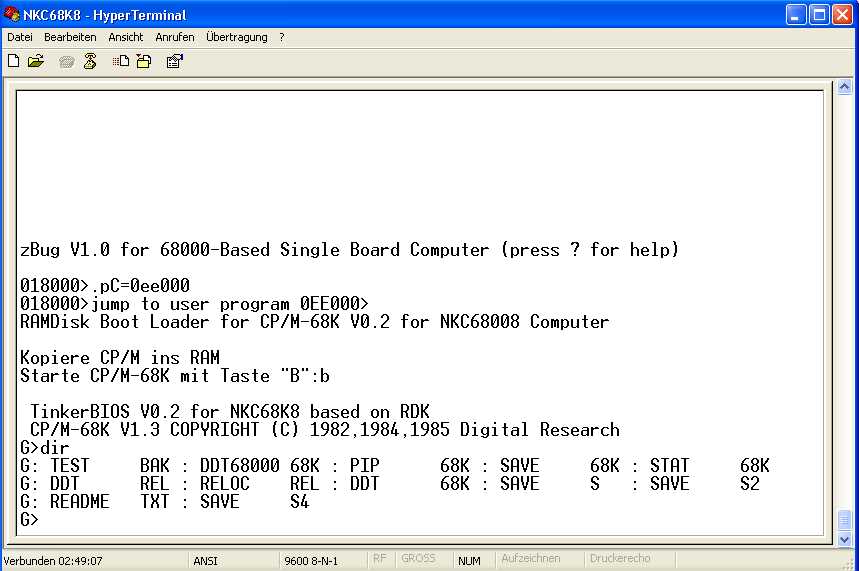859x571 pixels.
Task: Click the Digital Research copyright line
Action: (325, 430)
